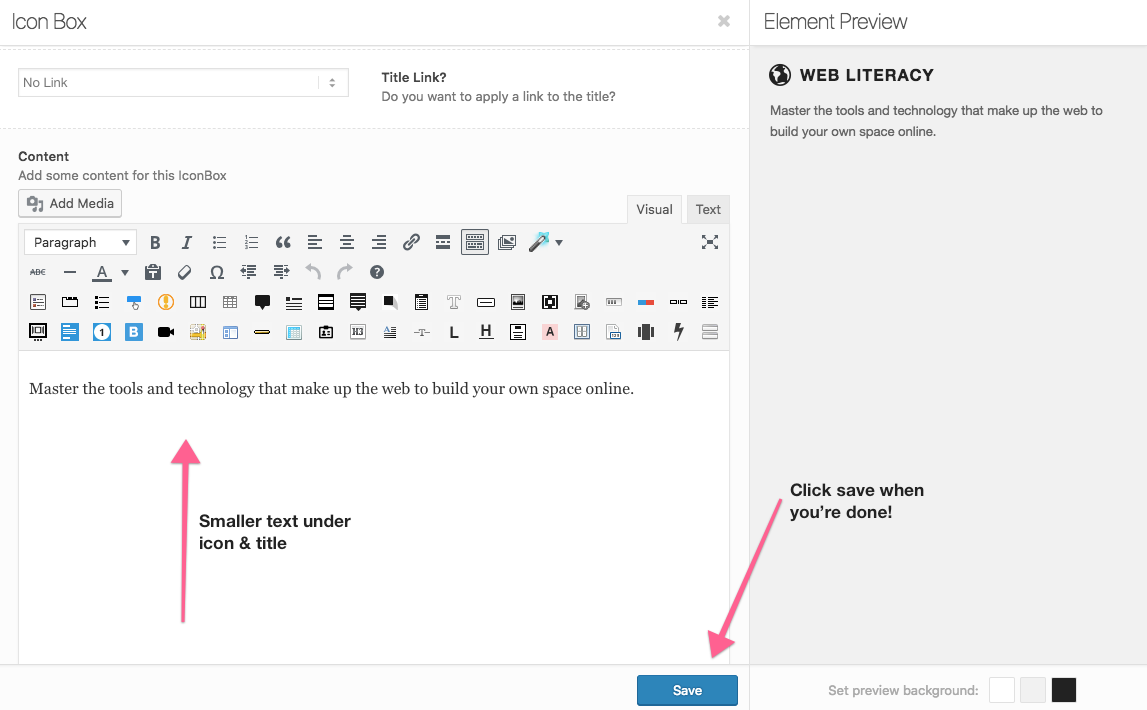Image resolution: width=1147 pixels, height=710 pixels.
Task: Set preview background to black swatch
Action: point(1064,690)
